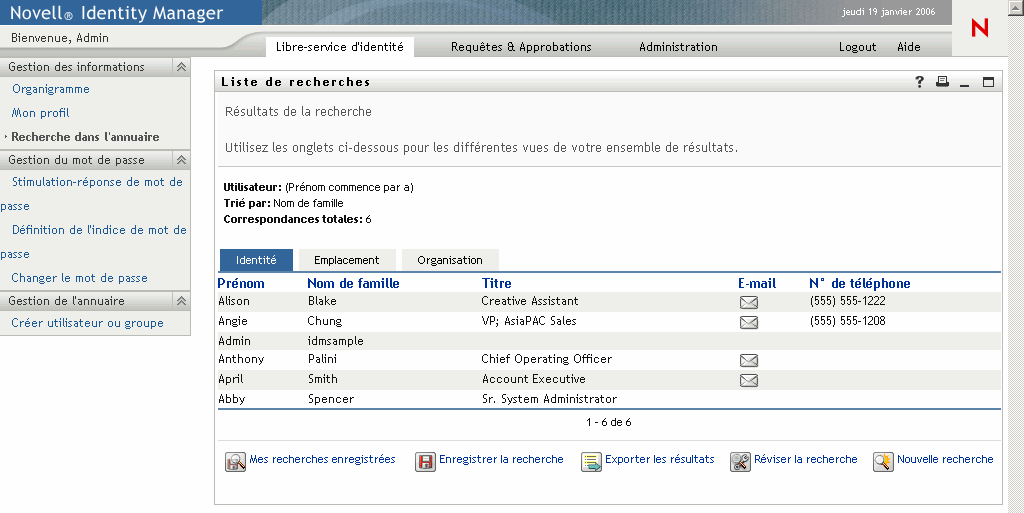Open Mon profil link
Viewport: 1024px width, 513px height.
click(40, 113)
